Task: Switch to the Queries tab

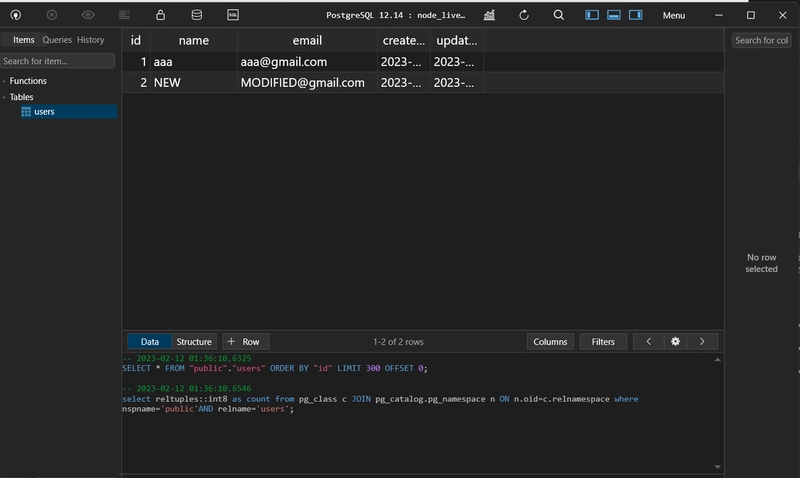Action: [57, 39]
